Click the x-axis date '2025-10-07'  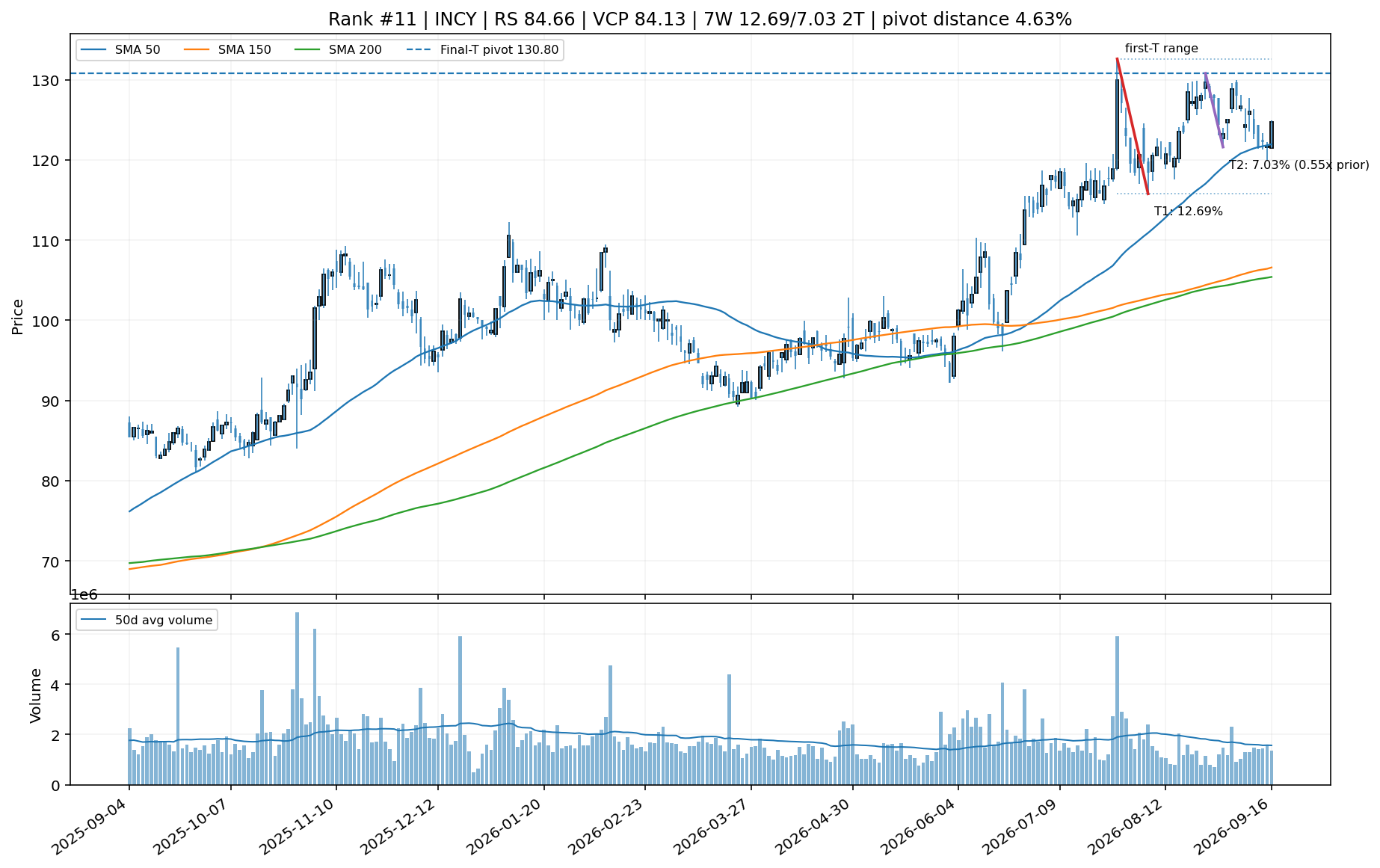[192, 828]
